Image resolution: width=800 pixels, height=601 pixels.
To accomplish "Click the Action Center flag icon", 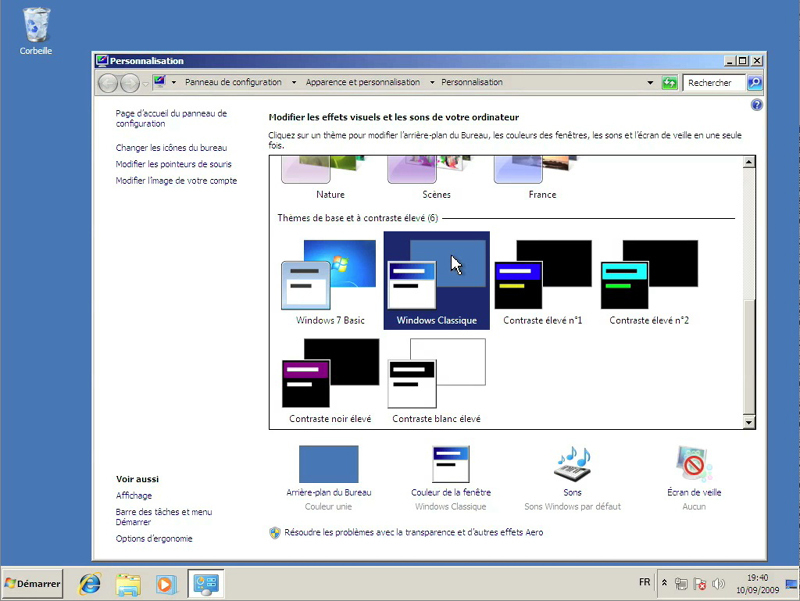I will pos(699,584).
